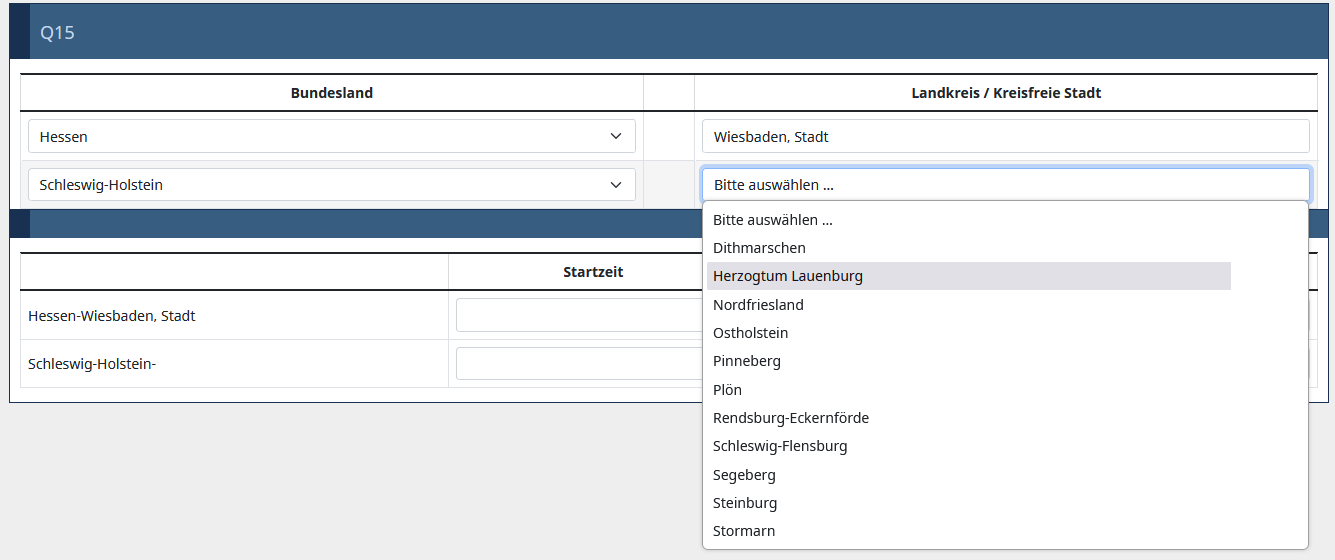Open the Hessen Bundesland dropdown

[331, 136]
